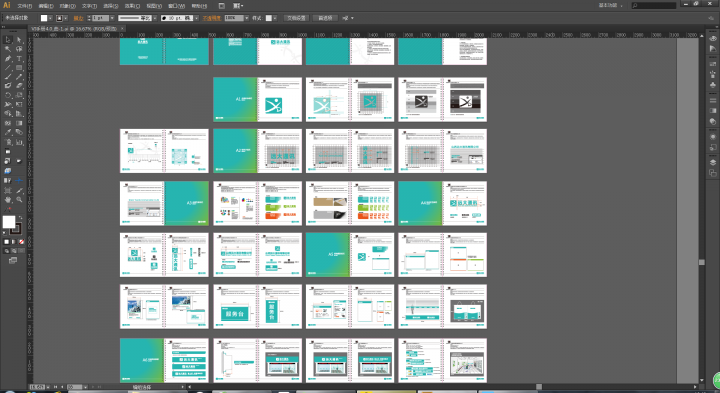
Task: Expand the stroke weight dropdown
Action: click(112, 18)
